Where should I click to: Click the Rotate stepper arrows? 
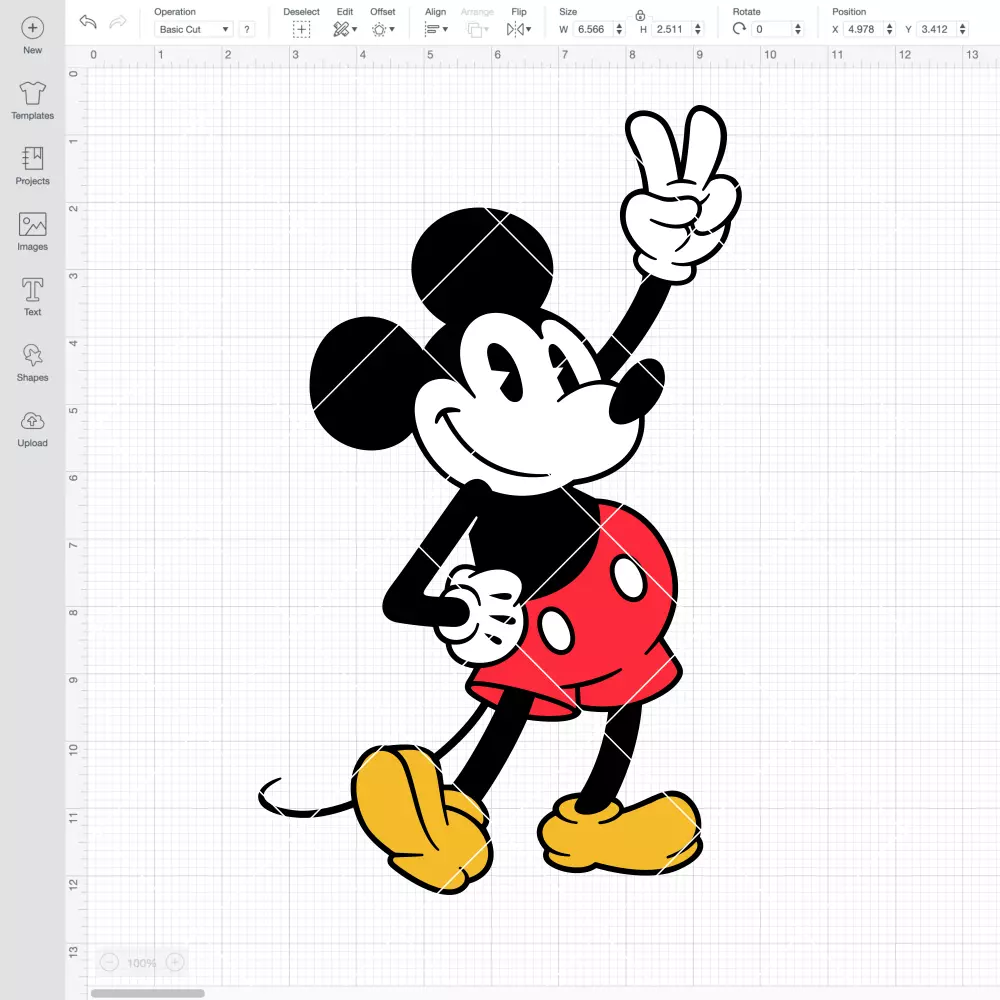tap(798, 29)
